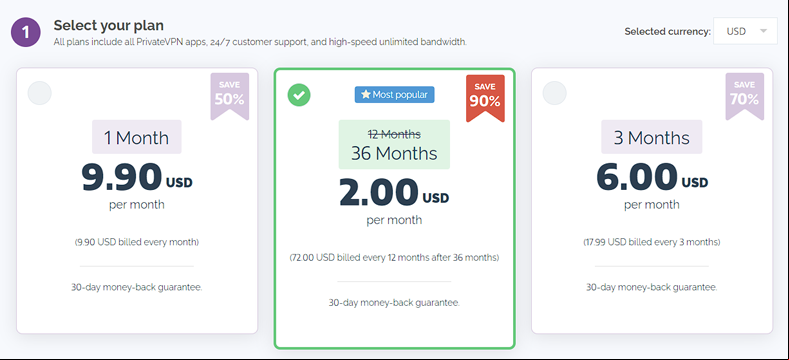Click the purple step 1 circle icon
The image size is (789, 360).
[26, 32]
